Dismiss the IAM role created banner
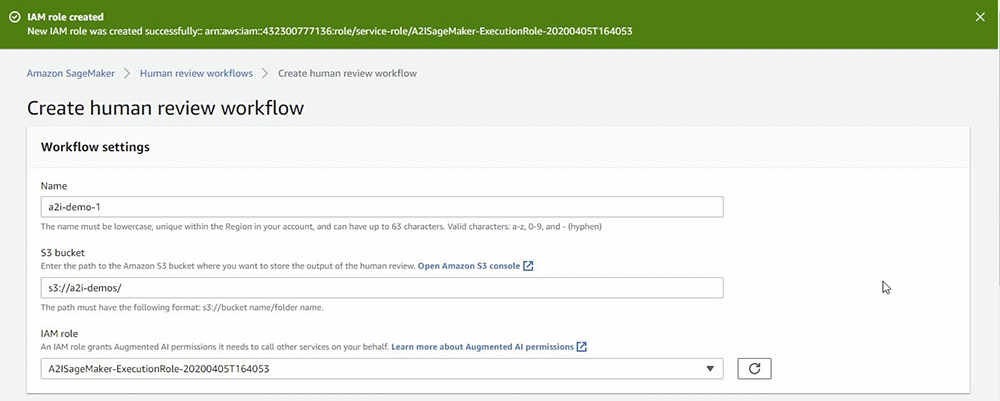The height and width of the screenshot is (401, 1000). [980, 17]
